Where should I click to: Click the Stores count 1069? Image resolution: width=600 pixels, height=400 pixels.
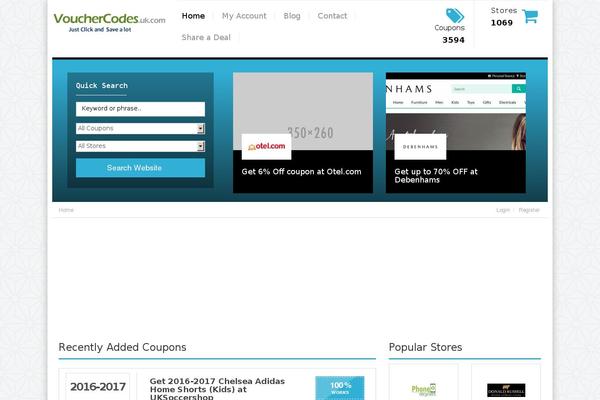tap(502, 23)
